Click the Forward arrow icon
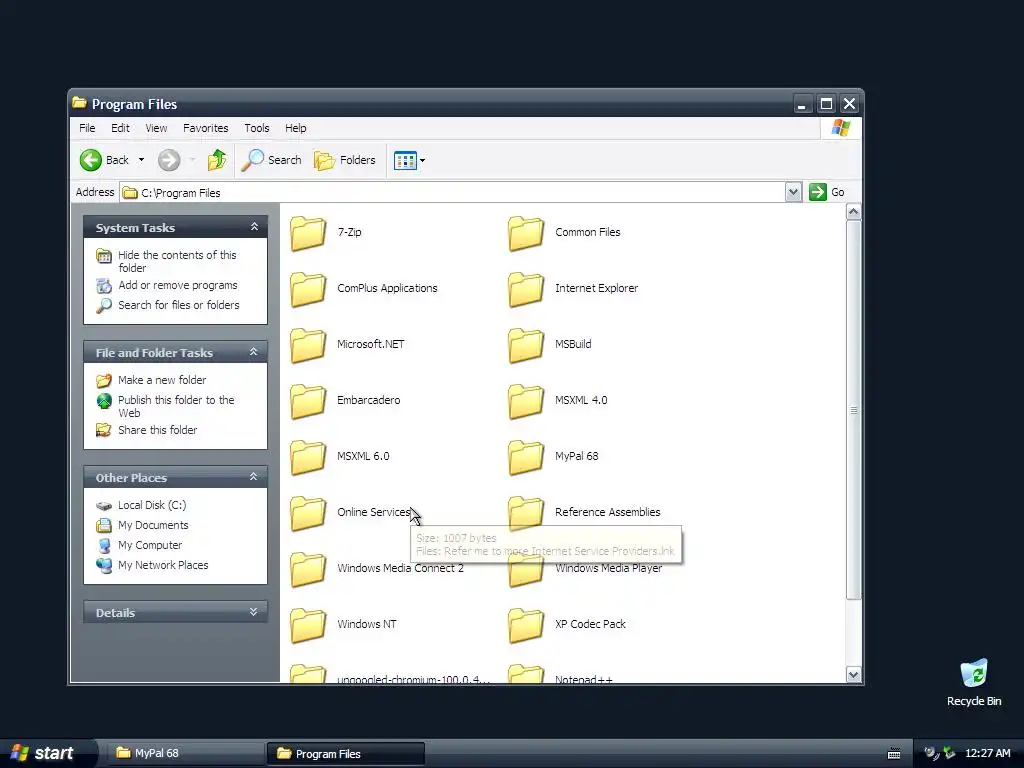Image resolution: width=1024 pixels, height=768 pixels. (169, 160)
